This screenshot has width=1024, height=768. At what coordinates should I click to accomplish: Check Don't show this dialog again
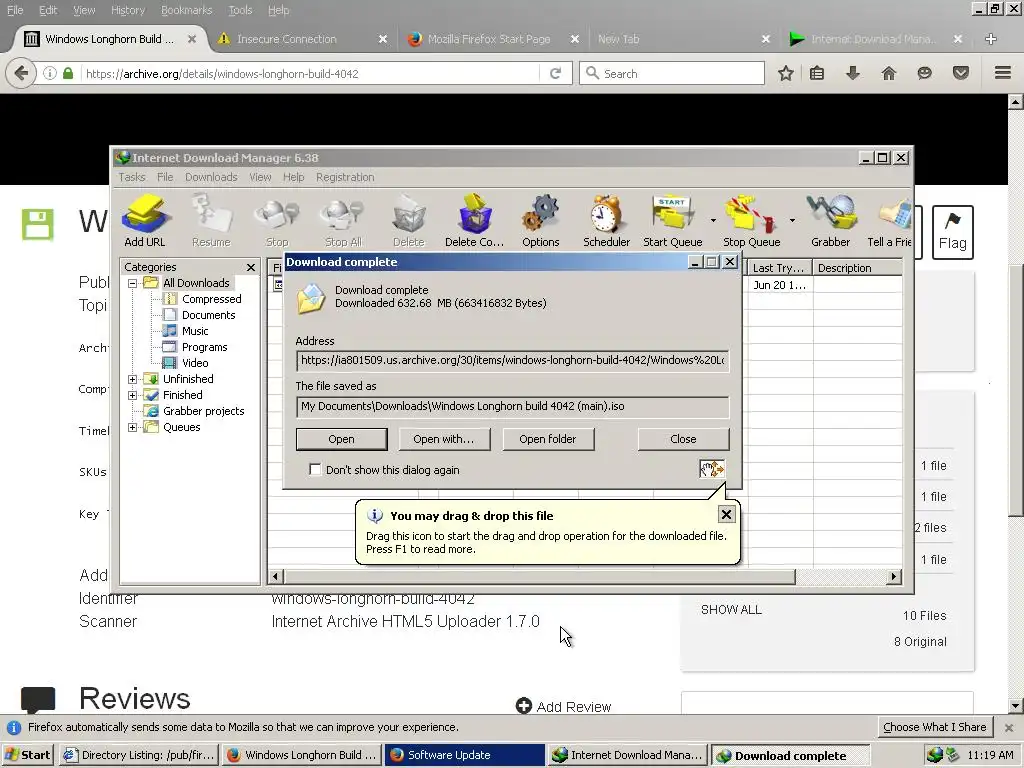pos(315,470)
